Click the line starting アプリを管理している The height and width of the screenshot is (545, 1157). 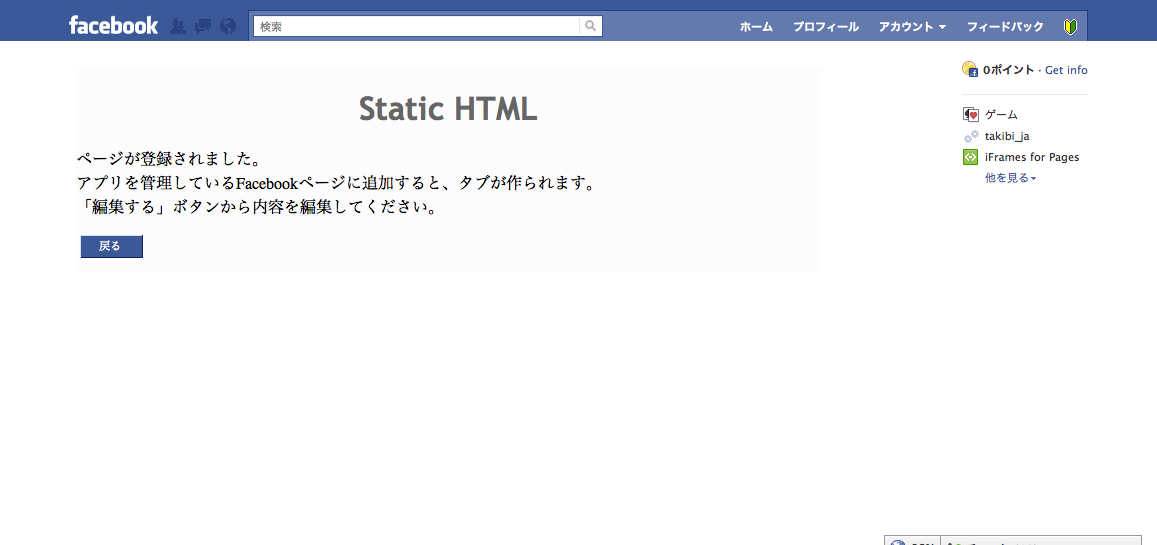point(336,183)
